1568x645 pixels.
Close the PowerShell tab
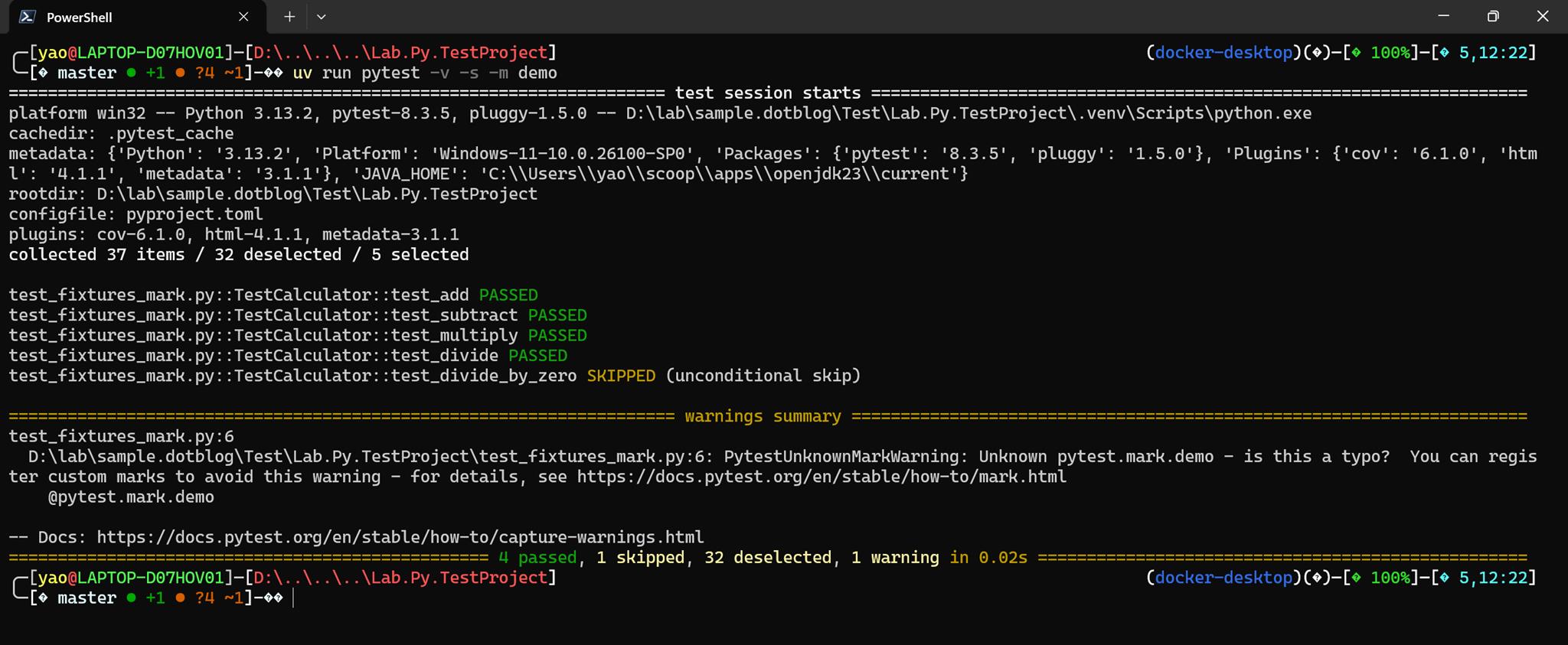243,17
